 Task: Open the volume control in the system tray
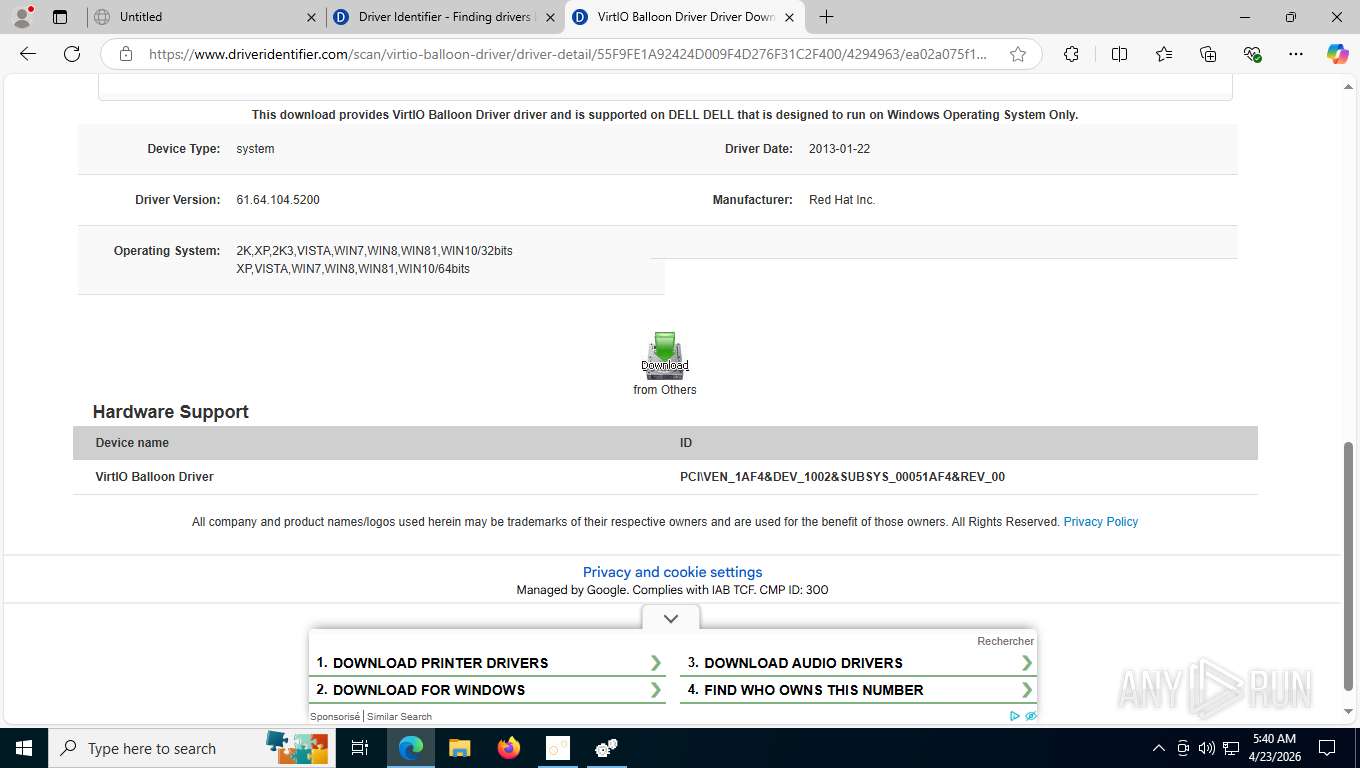click(x=1206, y=748)
